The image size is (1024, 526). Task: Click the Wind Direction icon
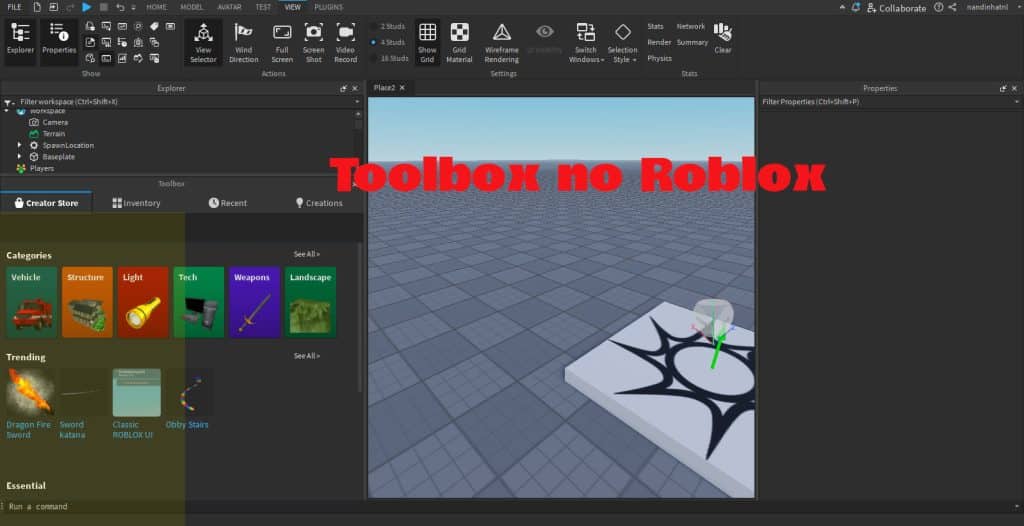244,42
